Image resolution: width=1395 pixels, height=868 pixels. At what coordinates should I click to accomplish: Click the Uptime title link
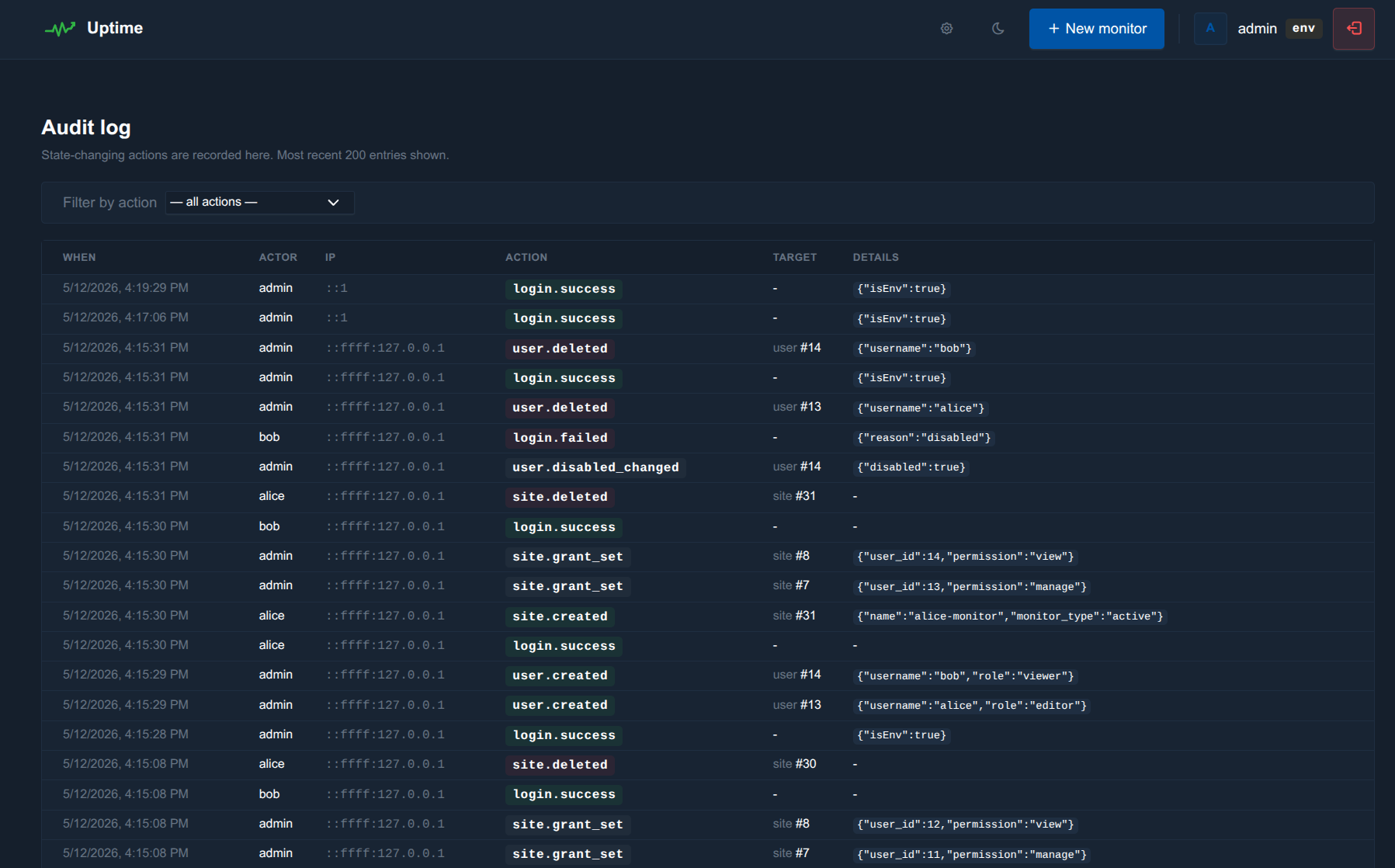[115, 28]
